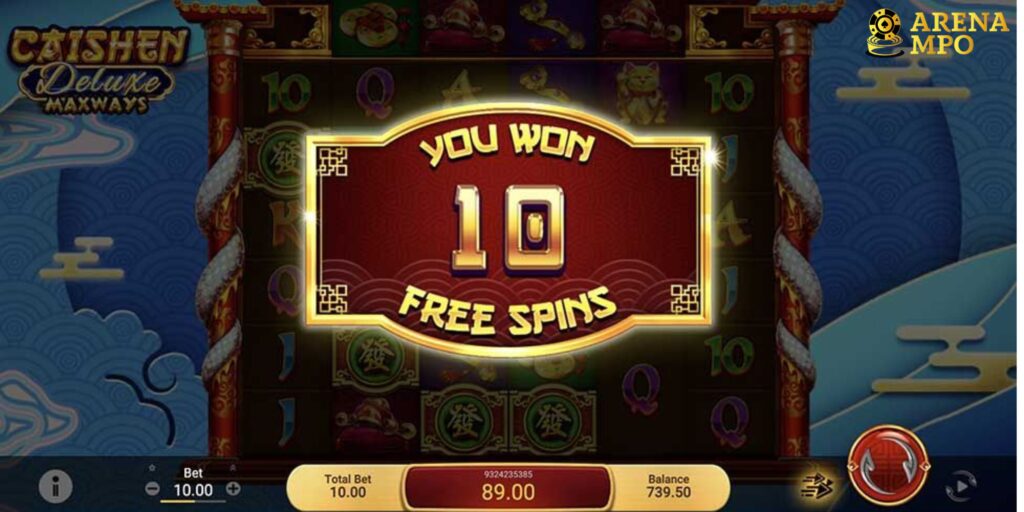This screenshot has height=512, width=1024.
Task: Click the small star above Bet
Action: (x=152, y=468)
